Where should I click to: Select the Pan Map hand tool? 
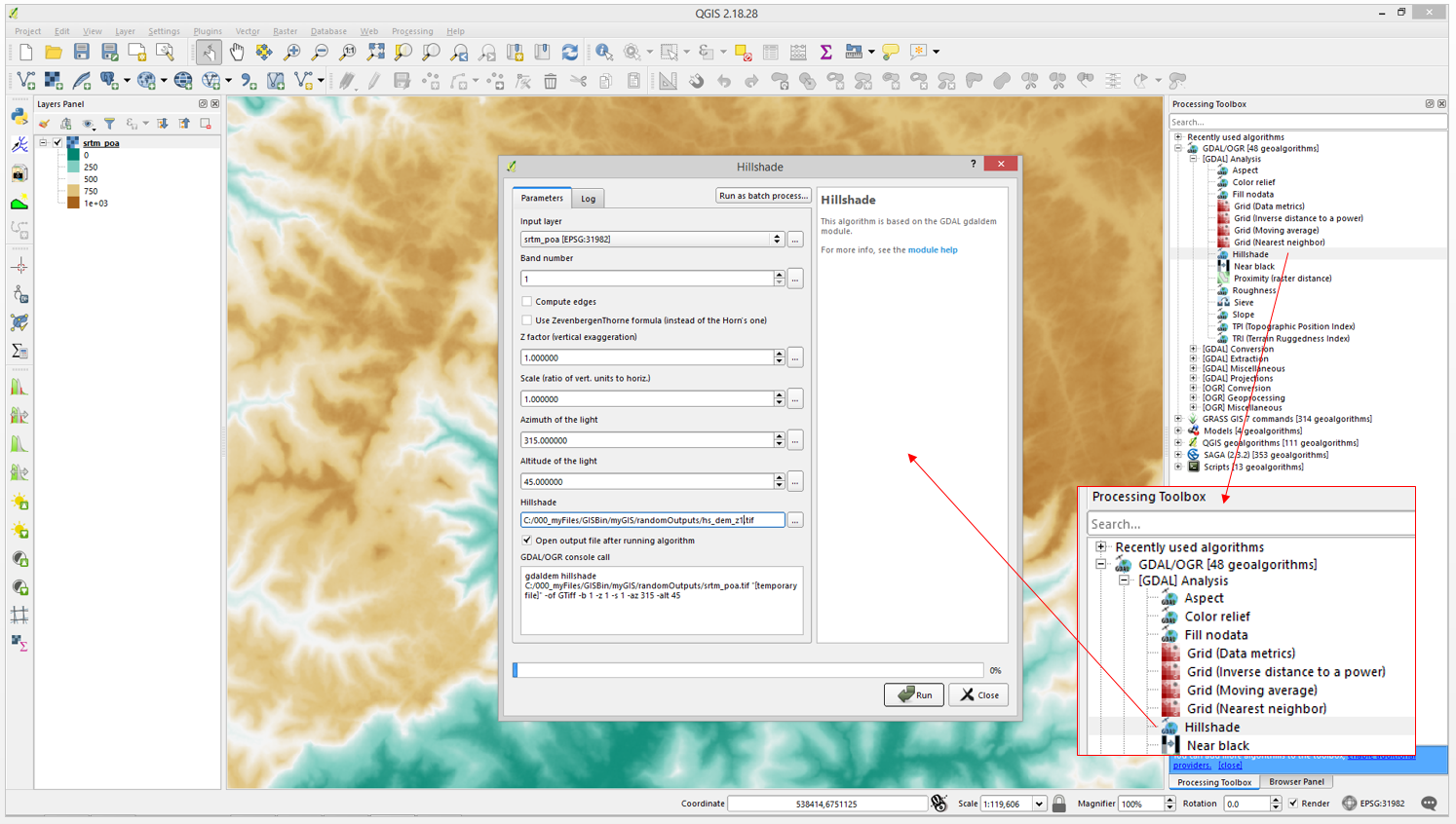237,52
